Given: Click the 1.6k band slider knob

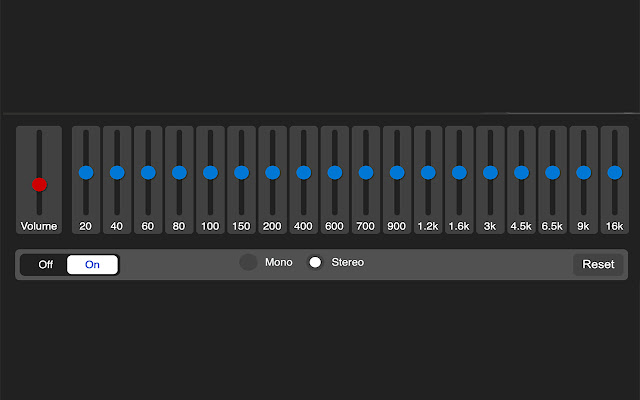Looking at the screenshot, I should (x=459, y=173).
